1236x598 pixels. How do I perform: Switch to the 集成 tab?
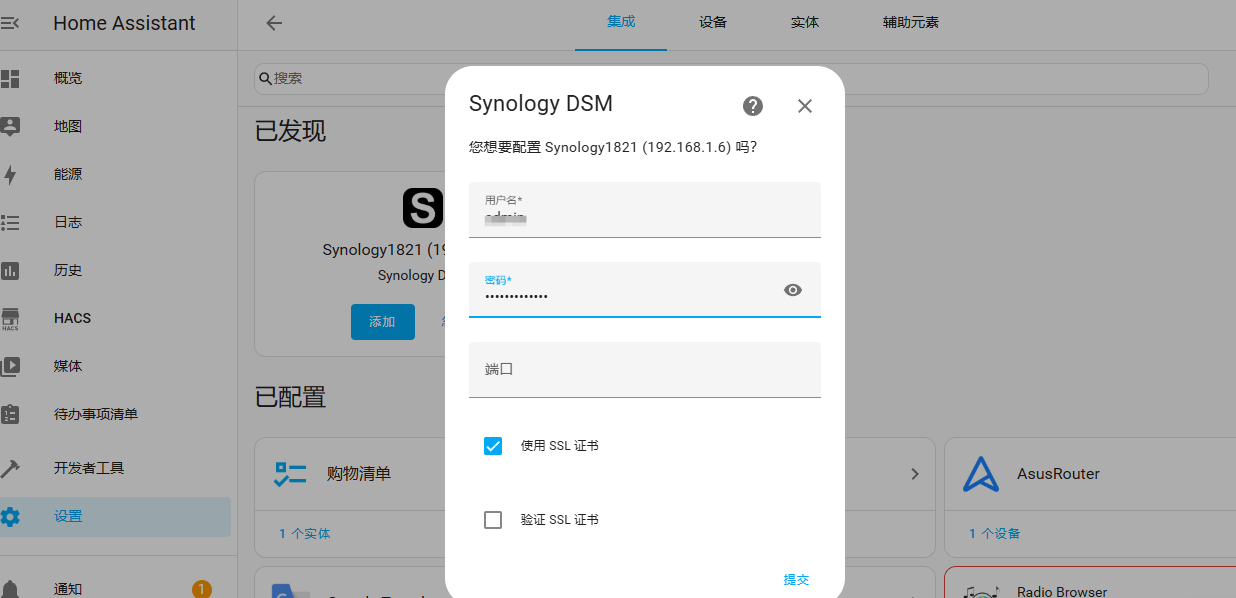[621, 22]
